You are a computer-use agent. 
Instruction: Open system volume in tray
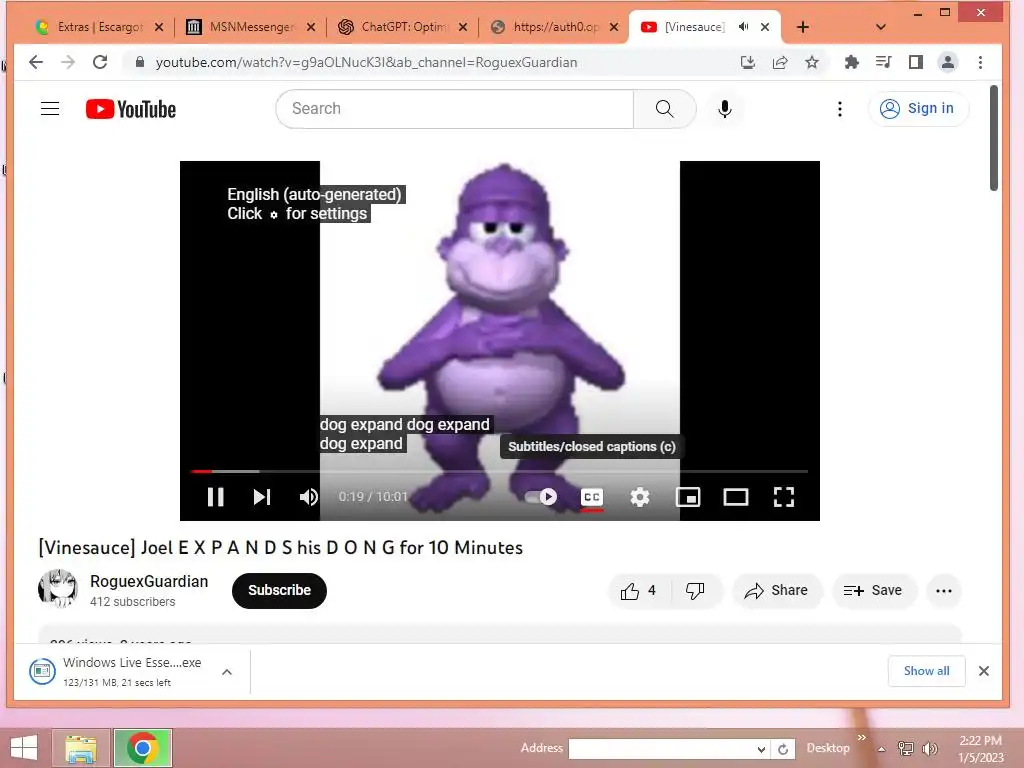pos(930,748)
